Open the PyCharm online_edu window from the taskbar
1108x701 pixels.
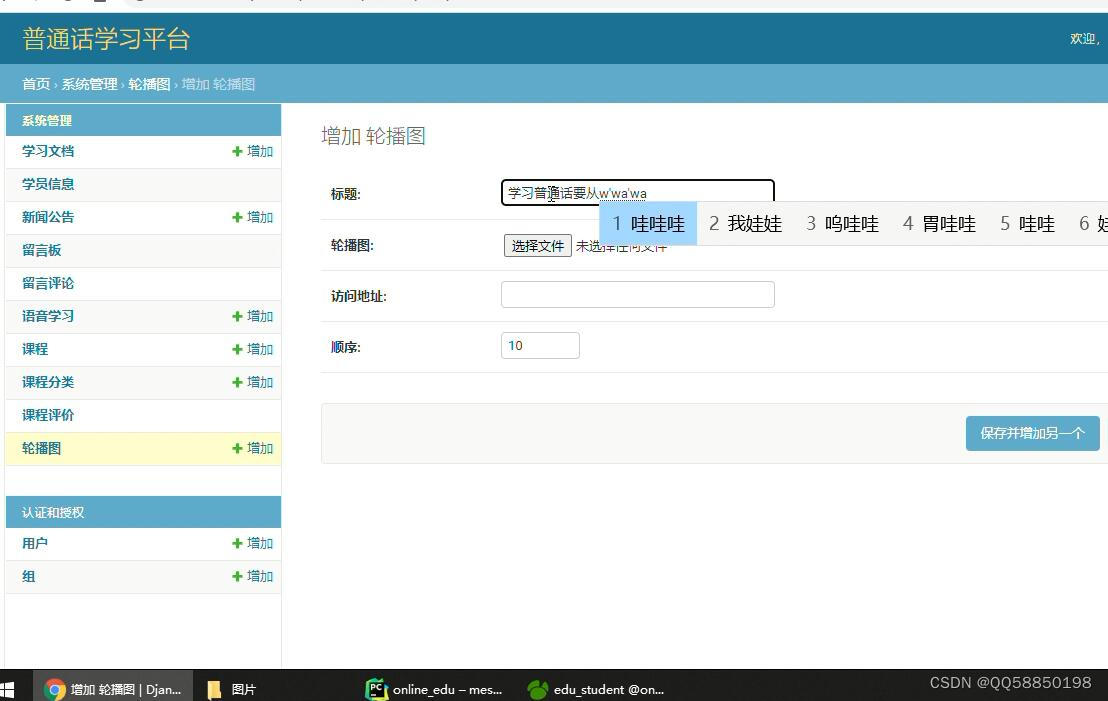coord(435,689)
